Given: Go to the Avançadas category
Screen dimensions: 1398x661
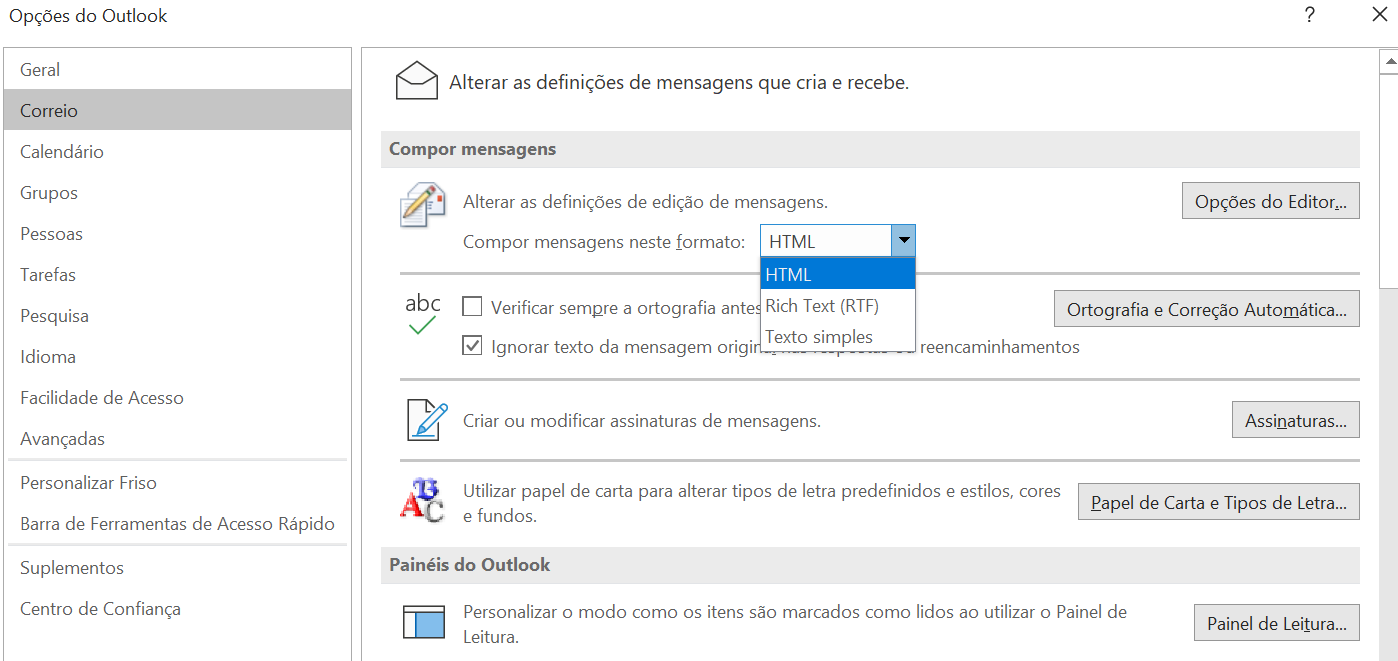Looking at the screenshot, I should click(x=177, y=438).
